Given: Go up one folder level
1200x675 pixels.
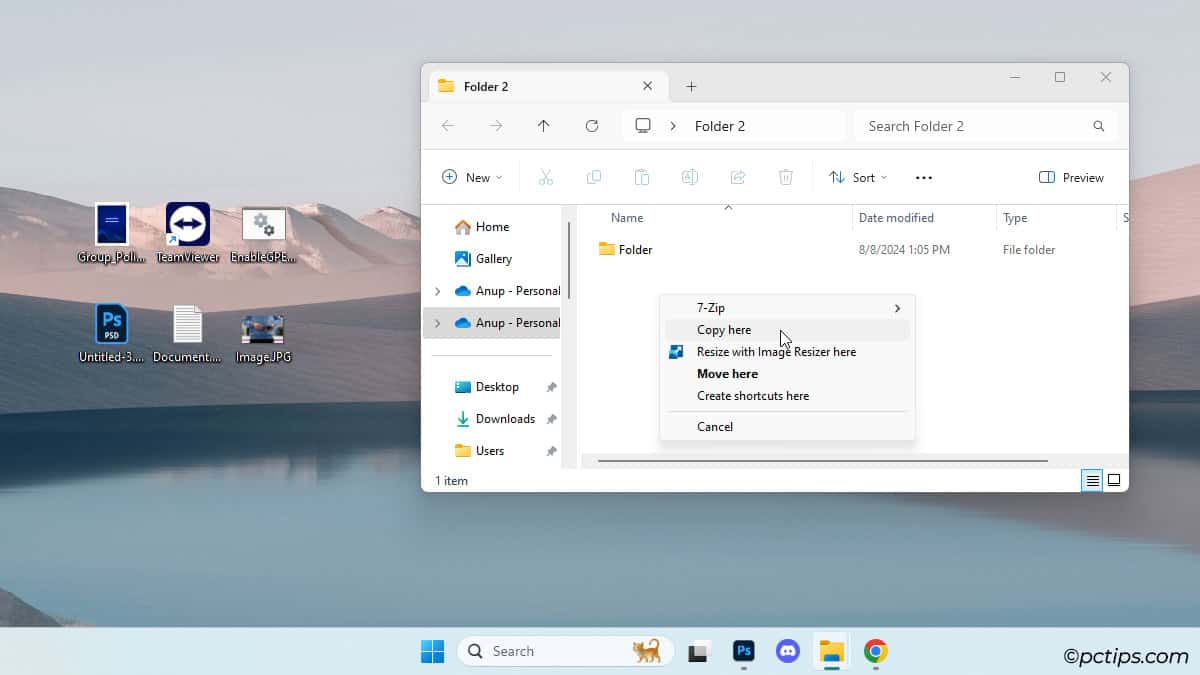Looking at the screenshot, I should pos(543,126).
